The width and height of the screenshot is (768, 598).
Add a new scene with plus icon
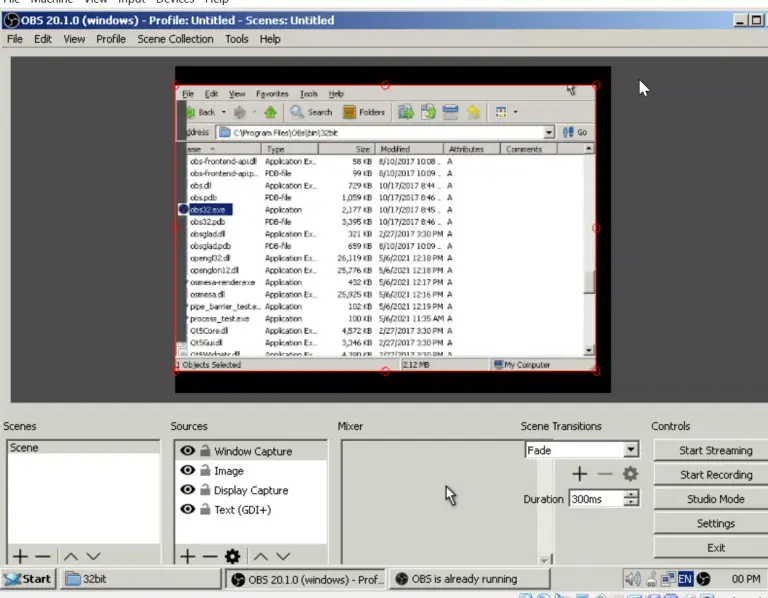20,556
